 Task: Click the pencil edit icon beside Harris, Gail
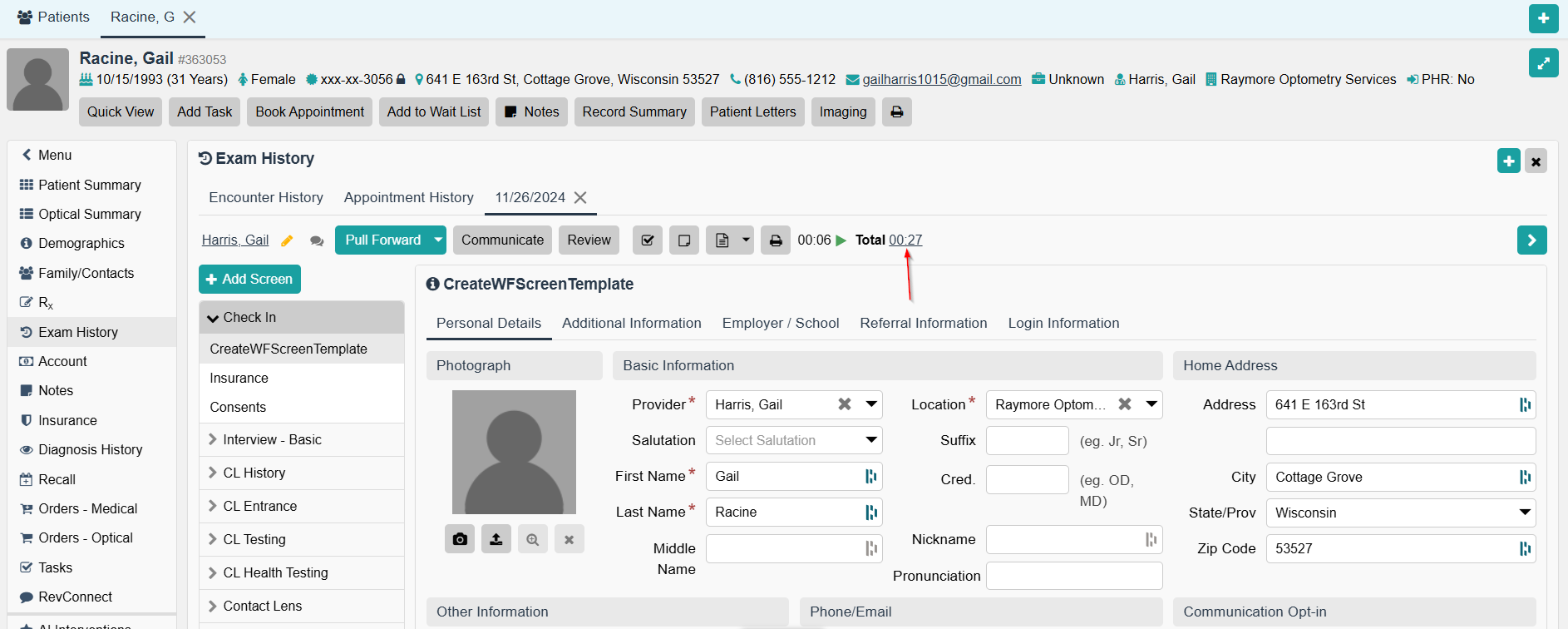point(287,240)
